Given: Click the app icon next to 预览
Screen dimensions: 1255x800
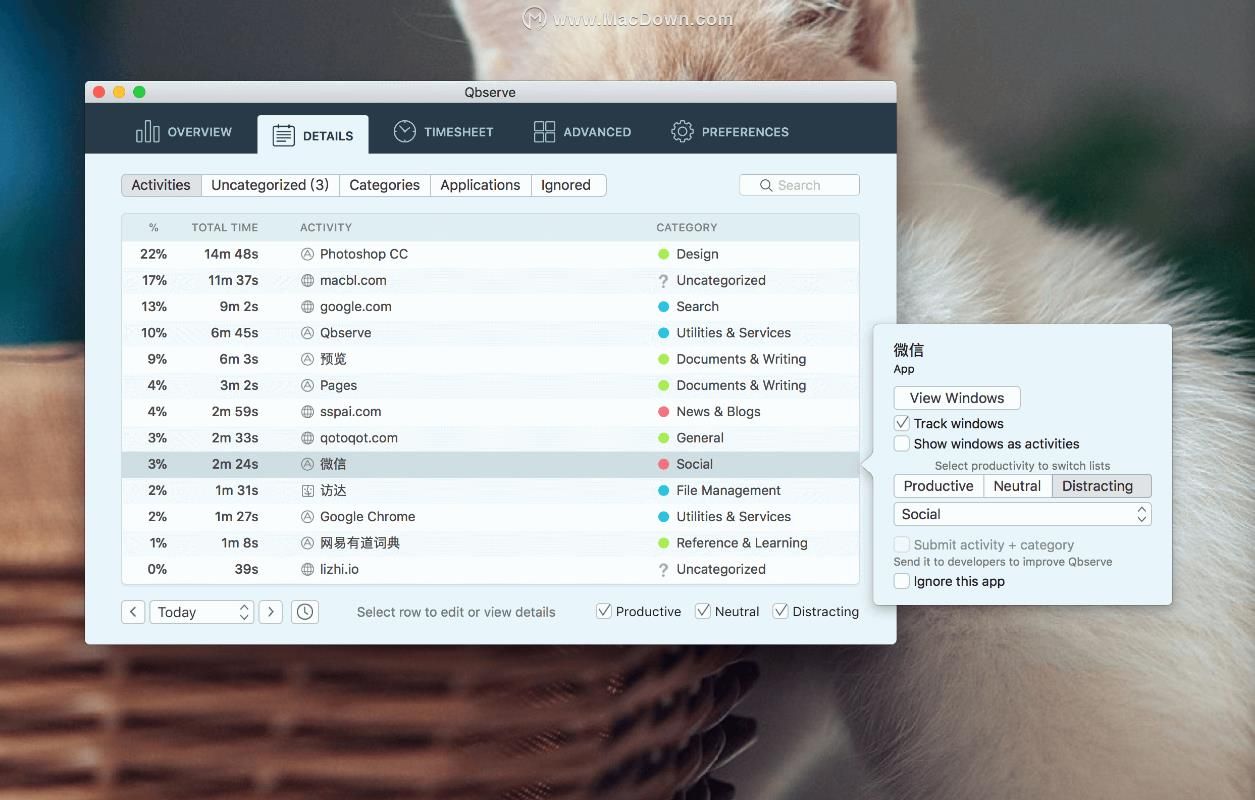Looking at the screenshot, I should (308, 359).
